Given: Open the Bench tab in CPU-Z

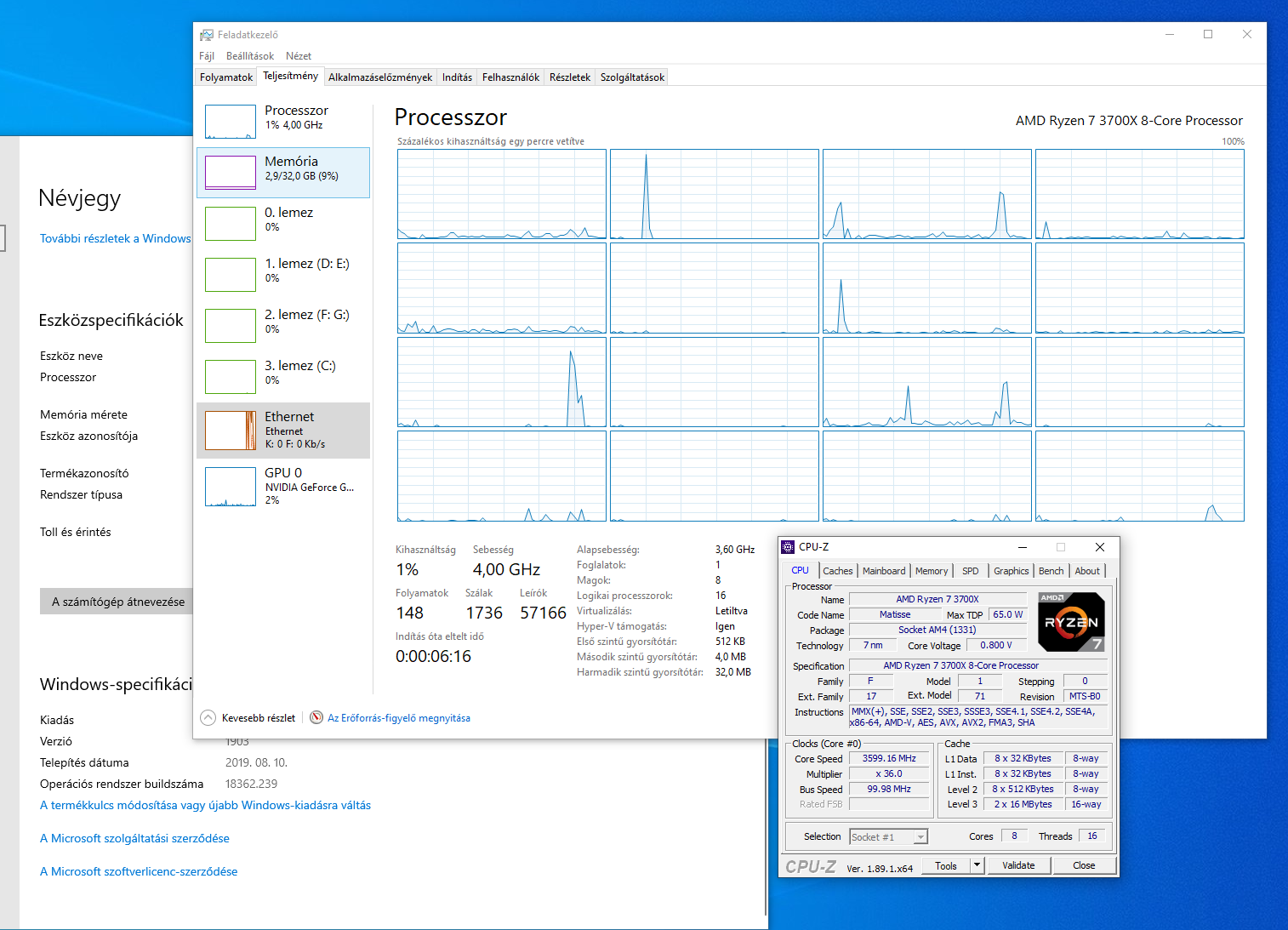Looking at the screenshot, I should [1051, 571].
